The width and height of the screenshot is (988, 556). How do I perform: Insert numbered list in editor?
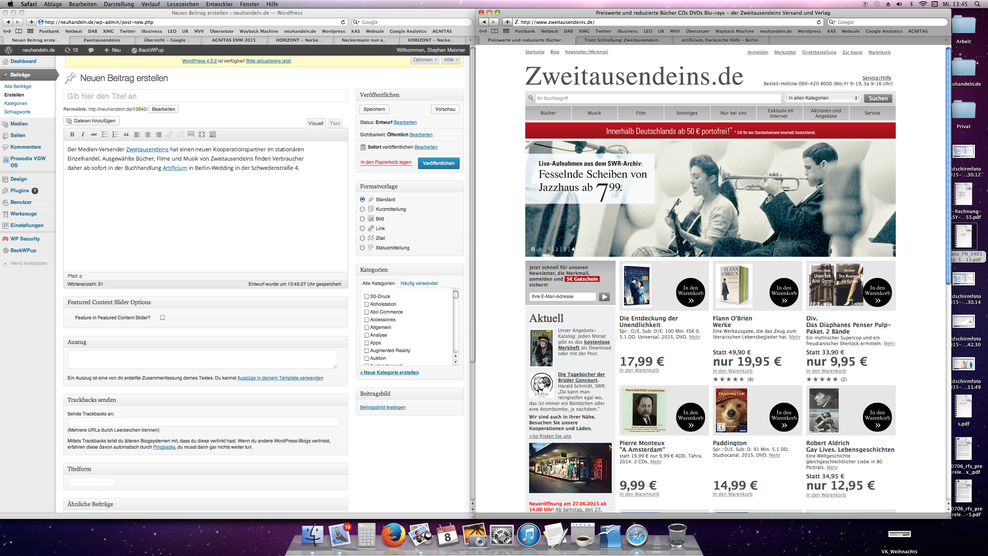point(115,134)
